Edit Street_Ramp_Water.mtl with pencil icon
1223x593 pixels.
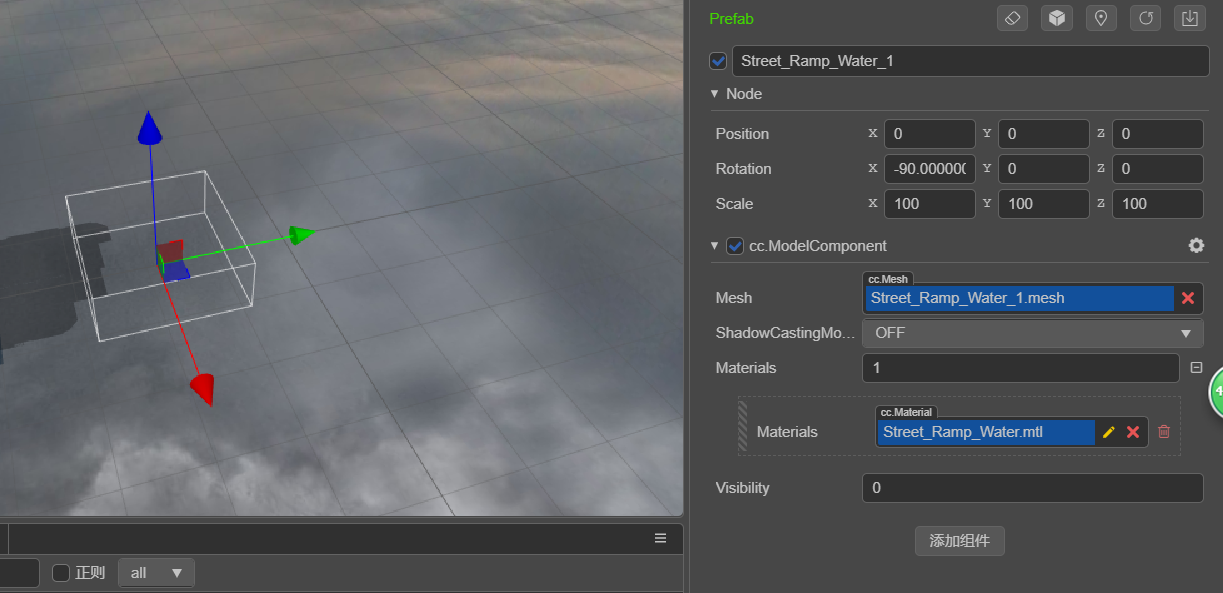1108,432
